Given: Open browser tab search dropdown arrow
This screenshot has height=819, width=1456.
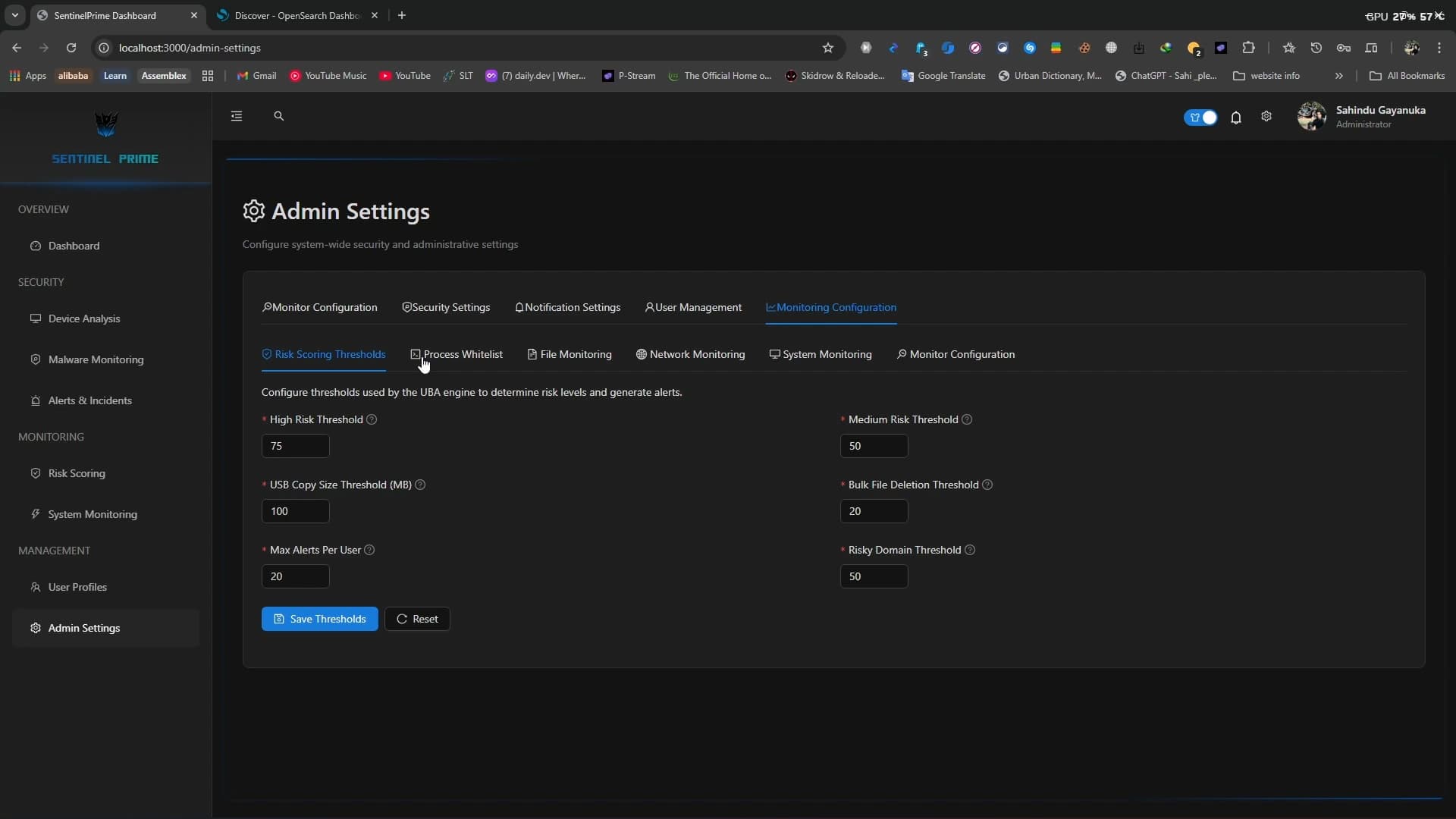Looking at the screenshot, I should click(14, 15).
